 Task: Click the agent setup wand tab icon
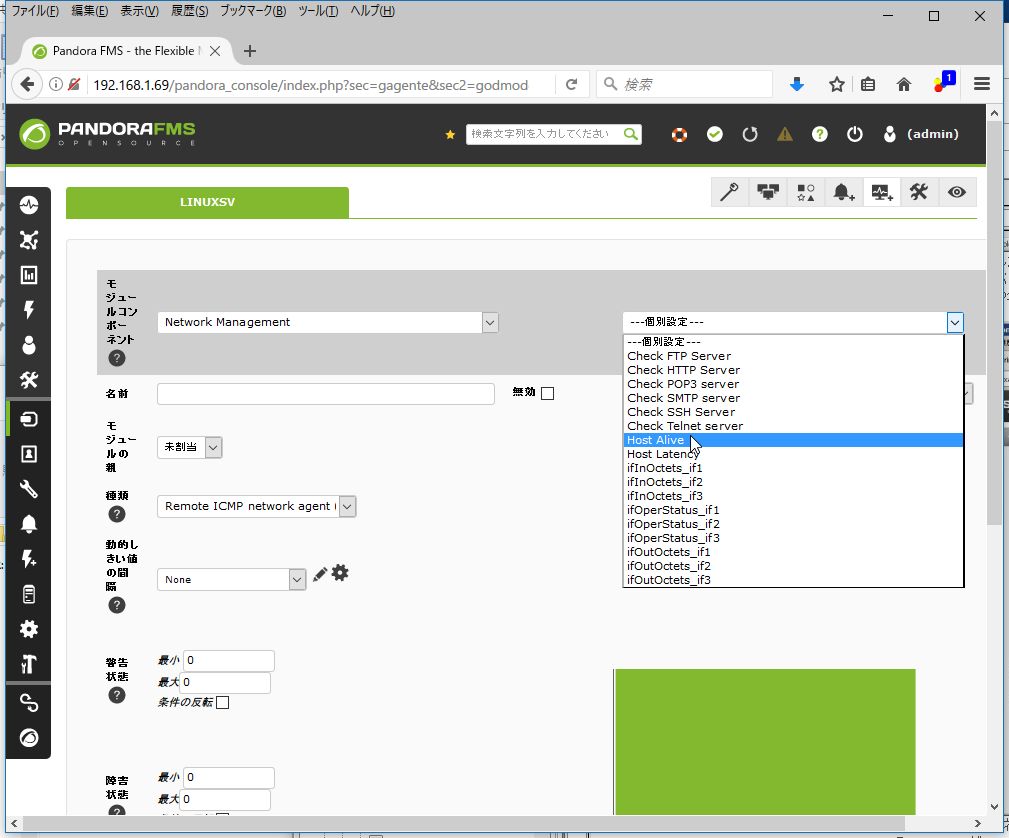click(730, 192)
